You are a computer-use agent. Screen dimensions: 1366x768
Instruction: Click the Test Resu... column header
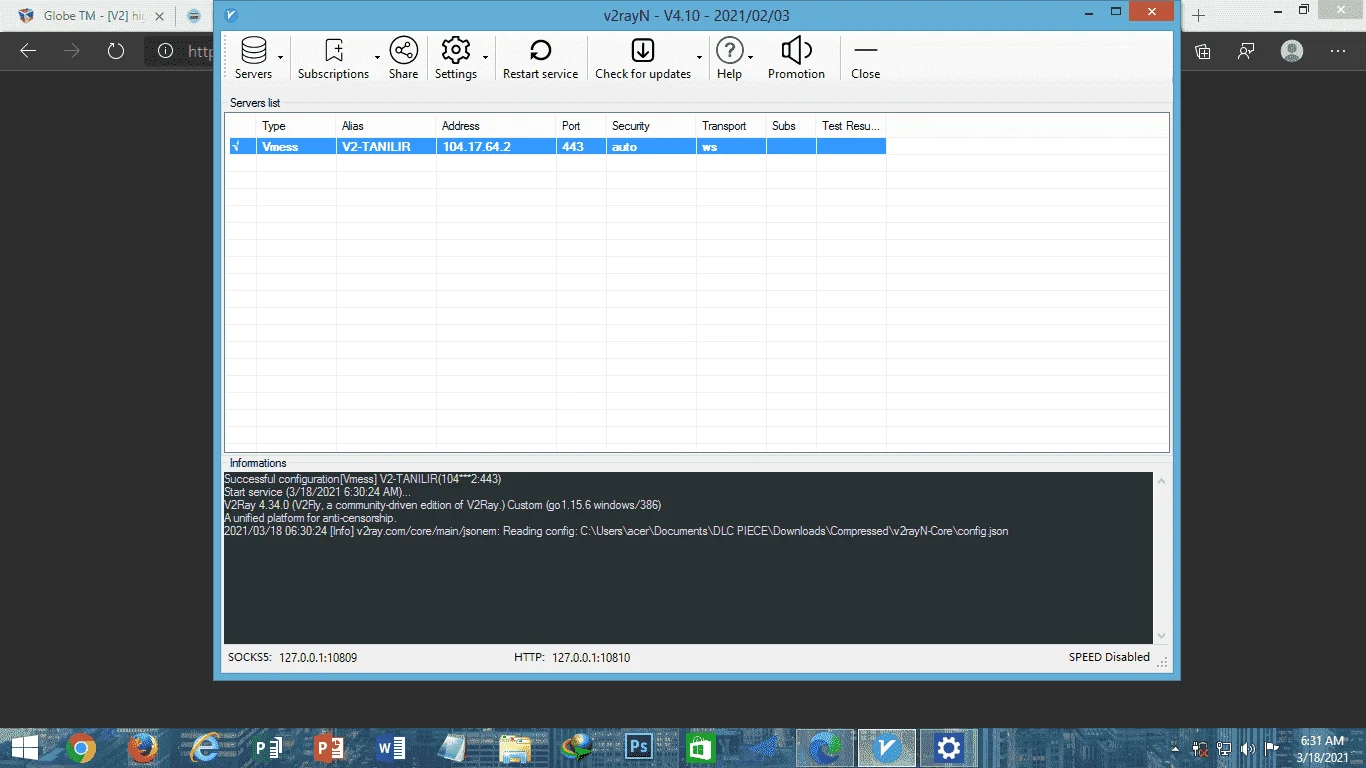tap(851, 126)
